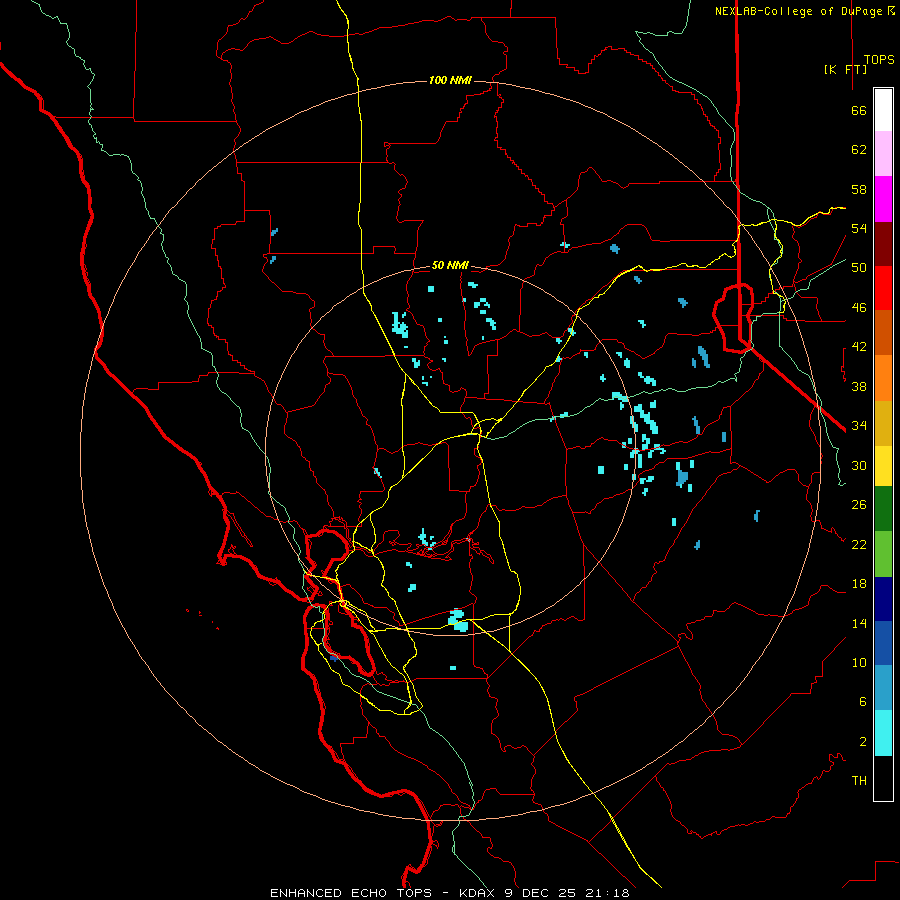Click the steel blue 14 kft swatch
Image resolution: width=900 pixels, height=900 pixels.
(x=883, y=688)
